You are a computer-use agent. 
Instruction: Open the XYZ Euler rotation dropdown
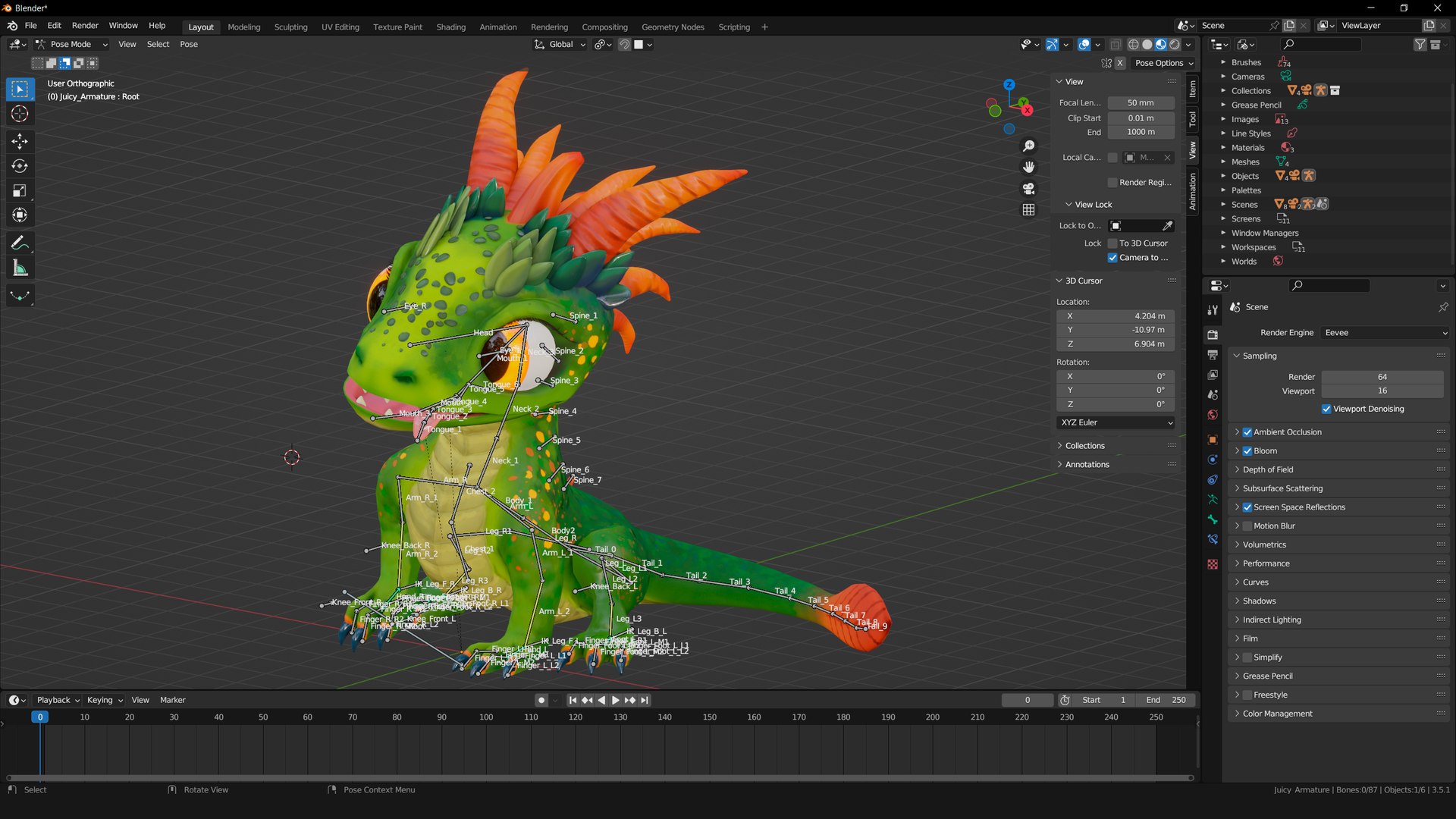[x=1116, y=423]
